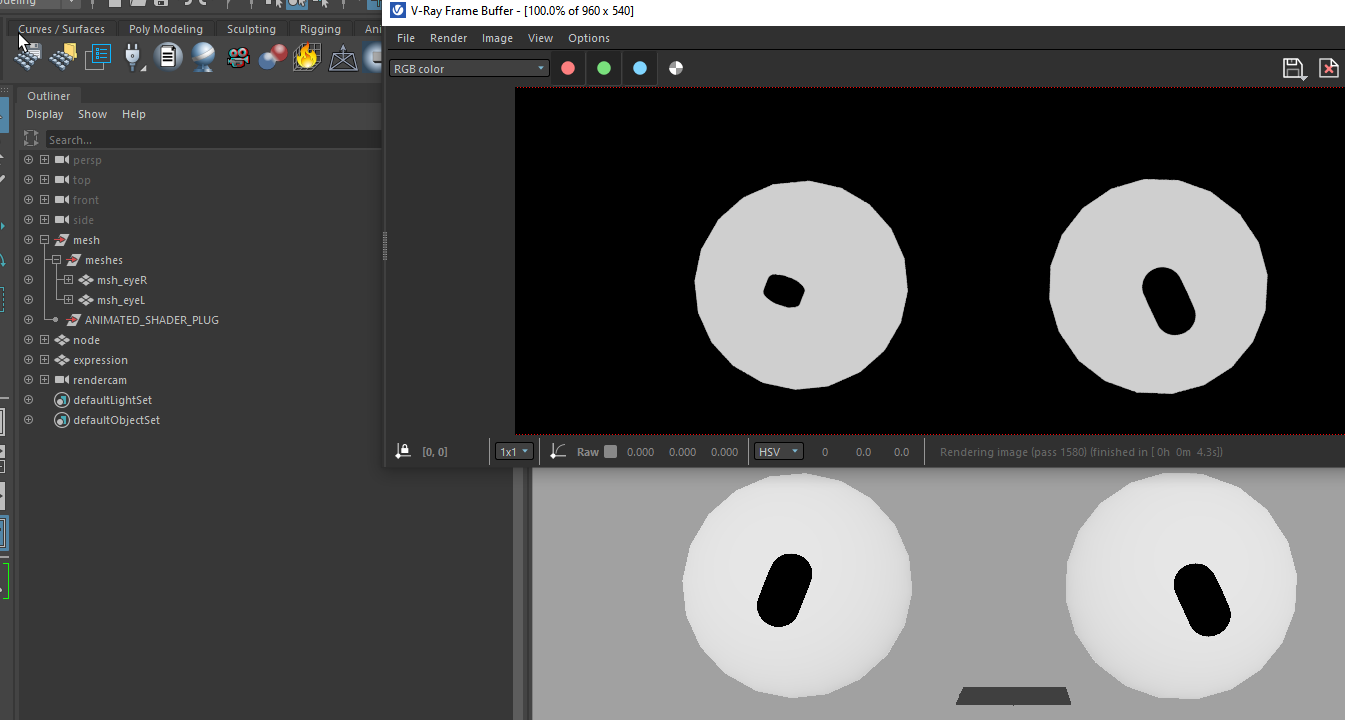Toggle the blue channel in frame buffer
The width and height of the screenshot is (1345, 720).
pos(640,68)
